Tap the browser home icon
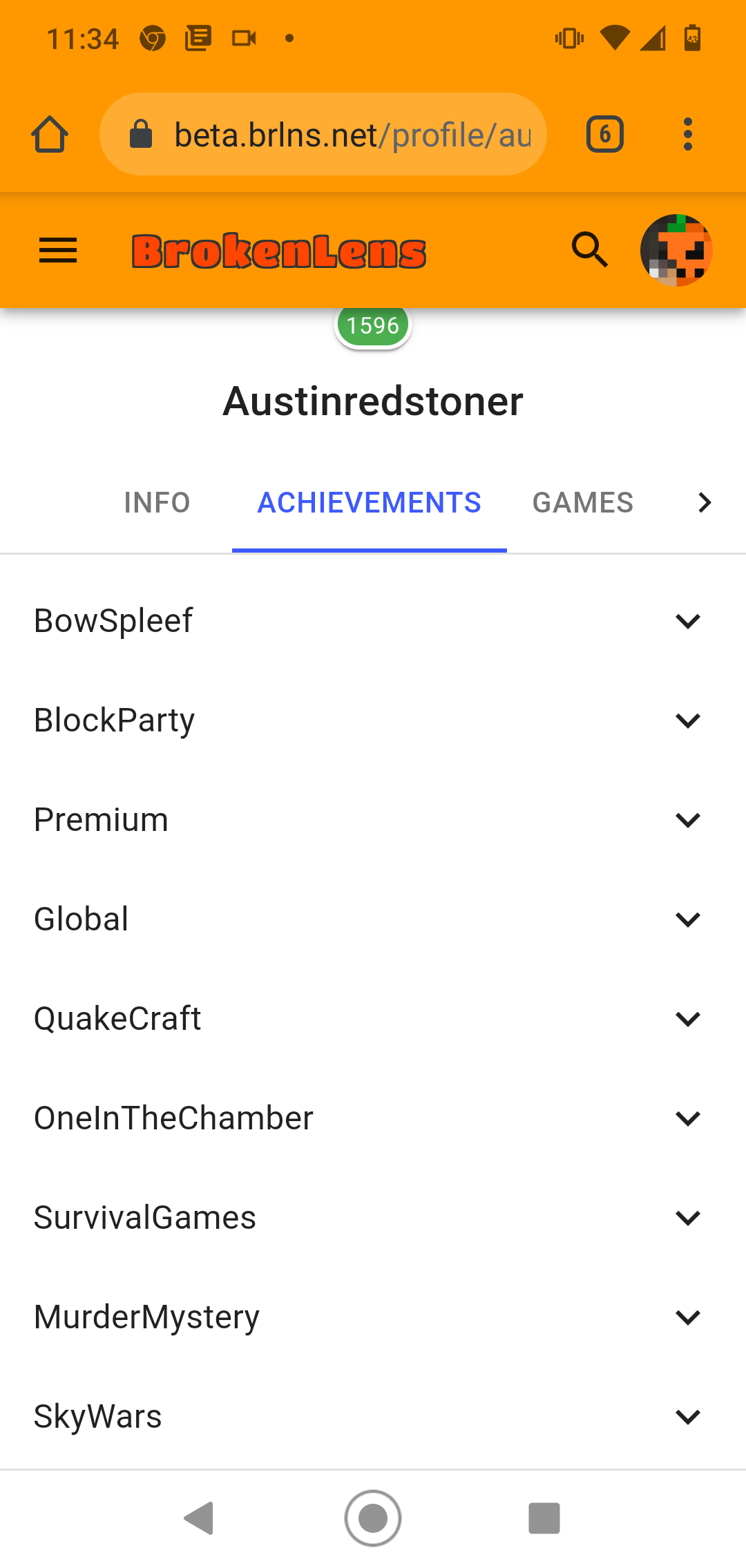 50,134
